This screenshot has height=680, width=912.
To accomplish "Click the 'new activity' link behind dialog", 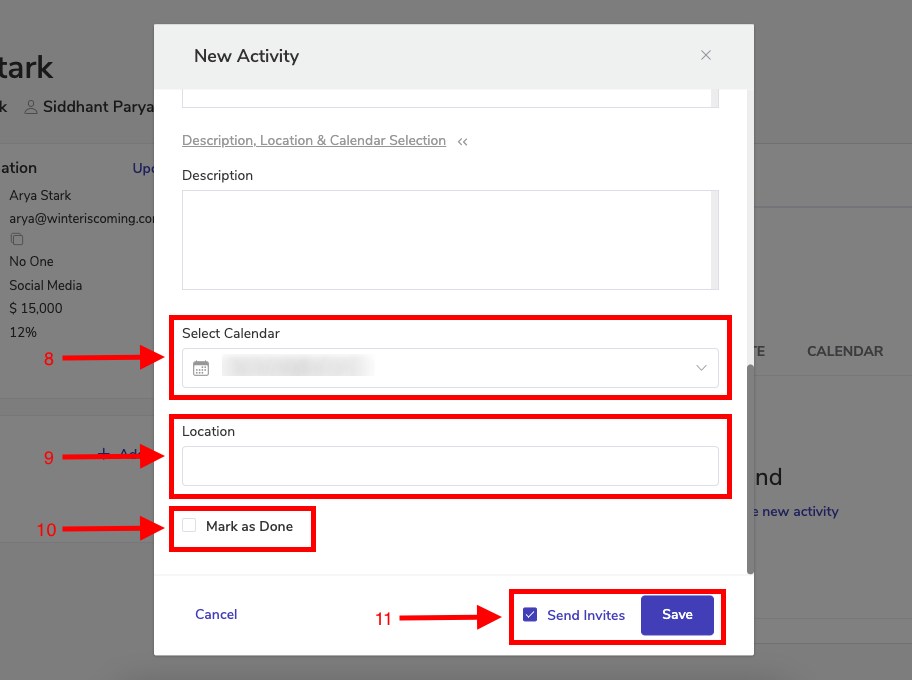I will [799, 512].
